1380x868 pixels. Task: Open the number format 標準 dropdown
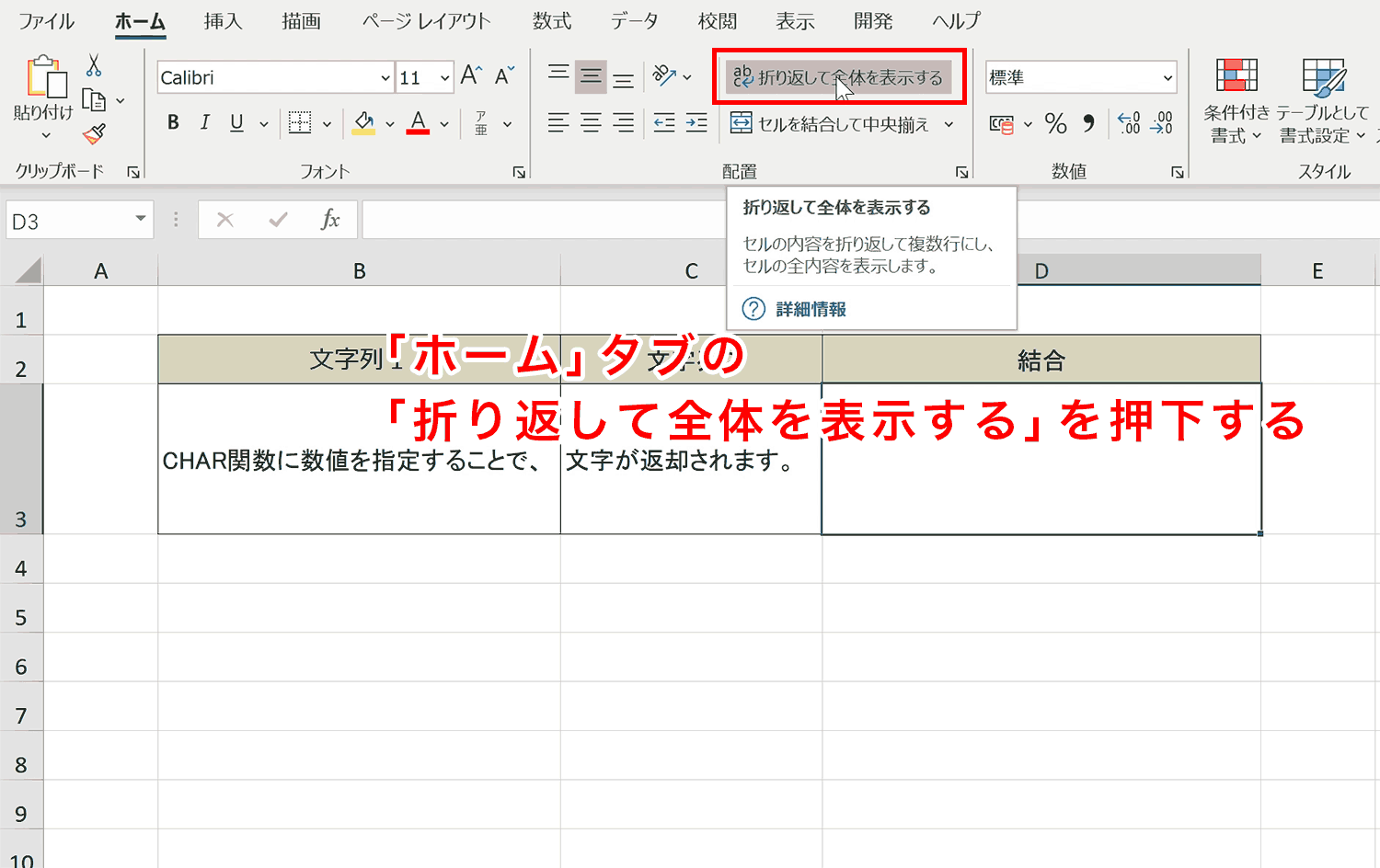click(1167, 78)
